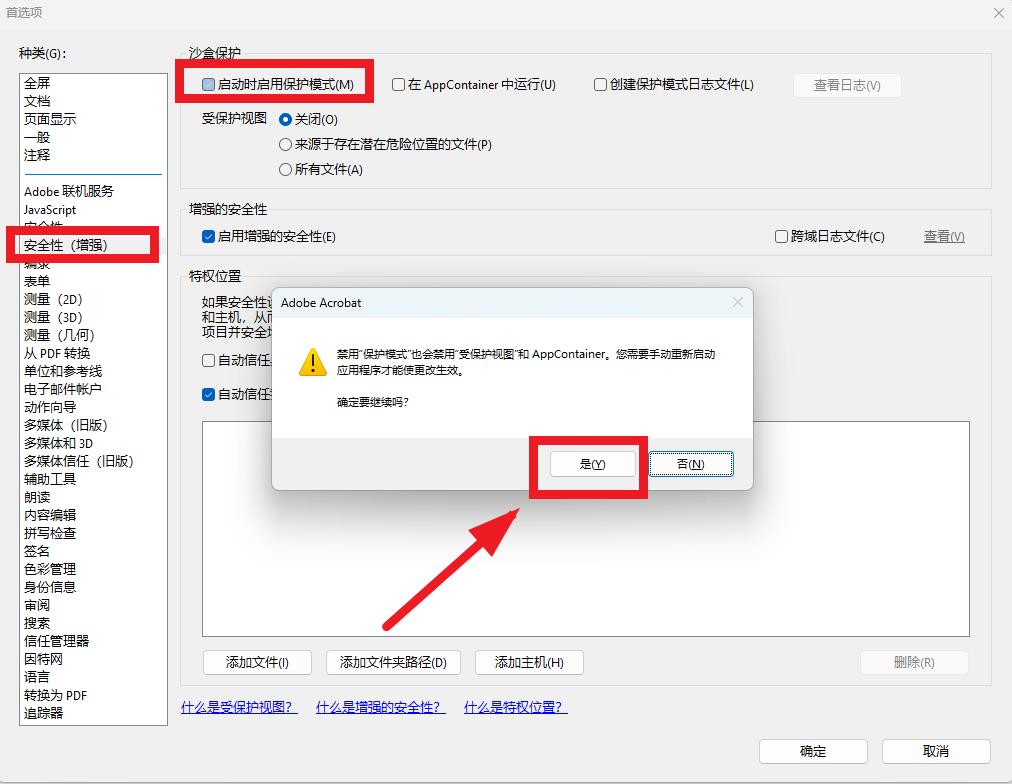Viewport: 1012px width, 784px height.
Task: Select 安全性（增强） in category list
Action: tap(65, 245)
